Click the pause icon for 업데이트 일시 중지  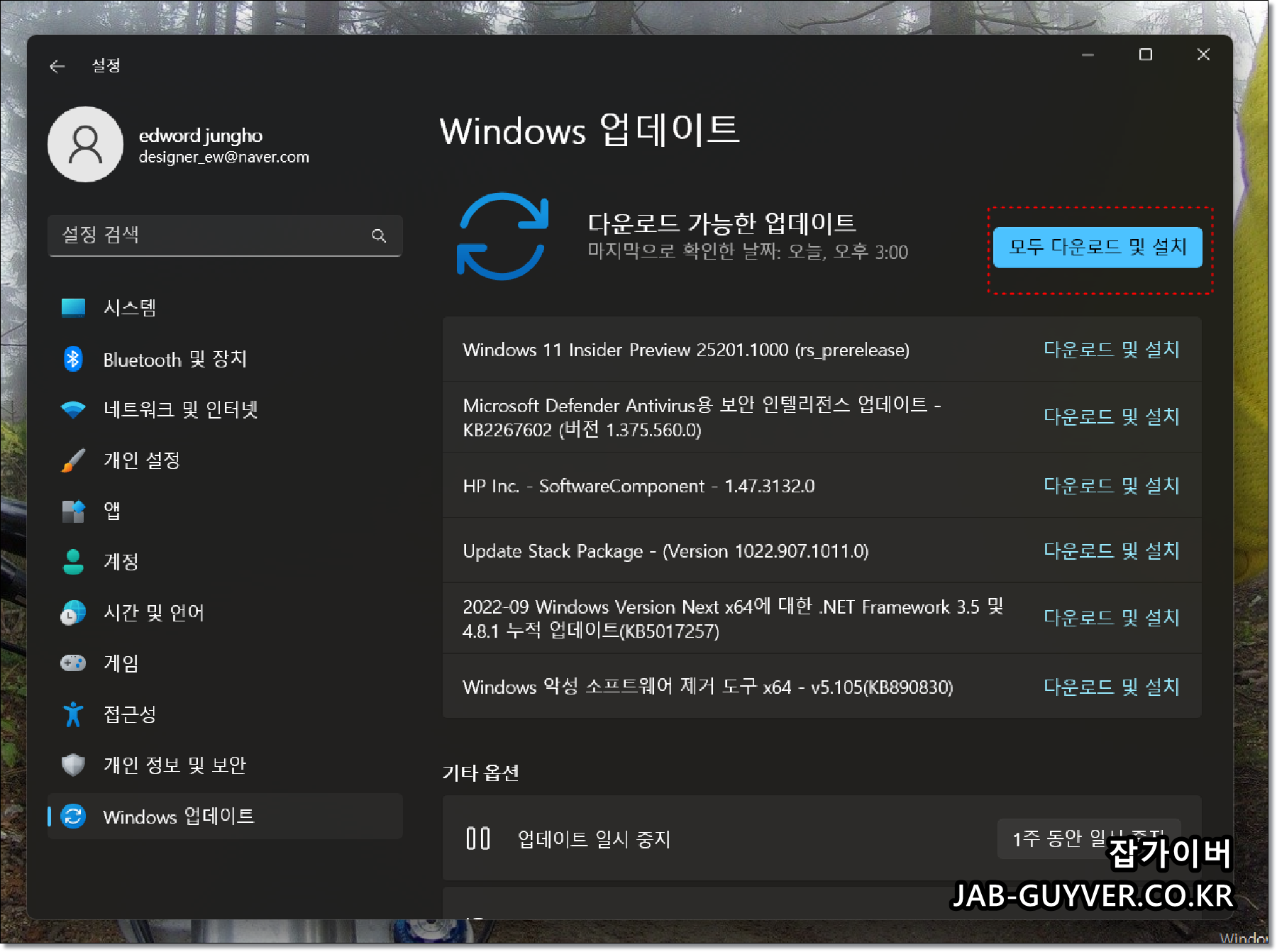pyautogui.click(x=478, y=838)
